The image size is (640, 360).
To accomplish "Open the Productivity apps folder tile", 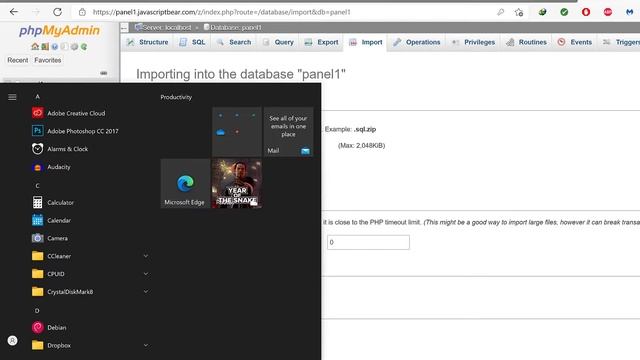I will click(x=237, y=132).
